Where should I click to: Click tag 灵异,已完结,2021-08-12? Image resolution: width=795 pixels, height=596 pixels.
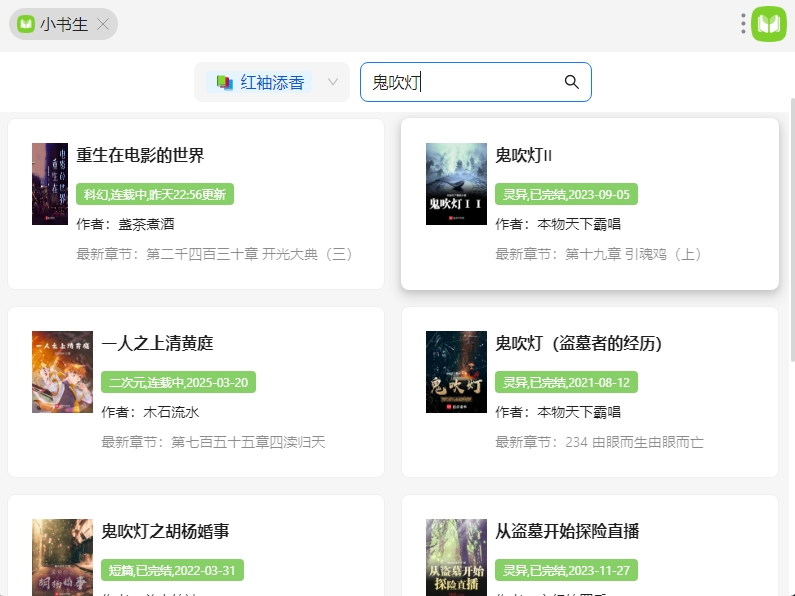(x=566, y=382)
